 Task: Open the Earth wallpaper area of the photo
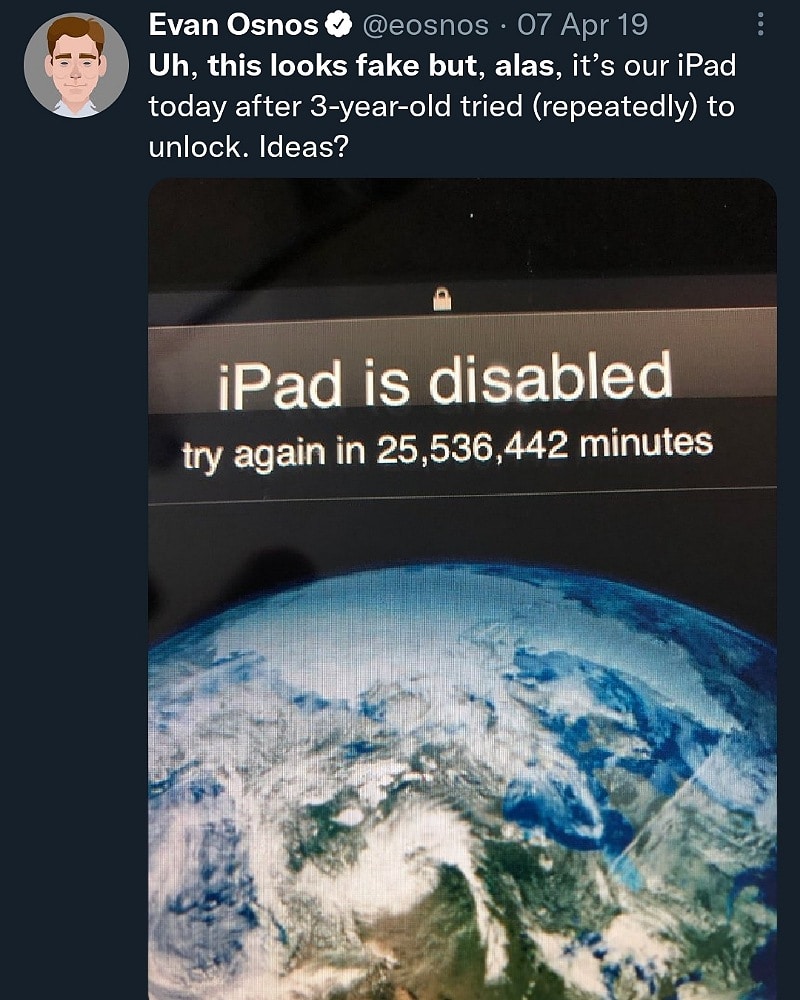(x=463, y=781)
